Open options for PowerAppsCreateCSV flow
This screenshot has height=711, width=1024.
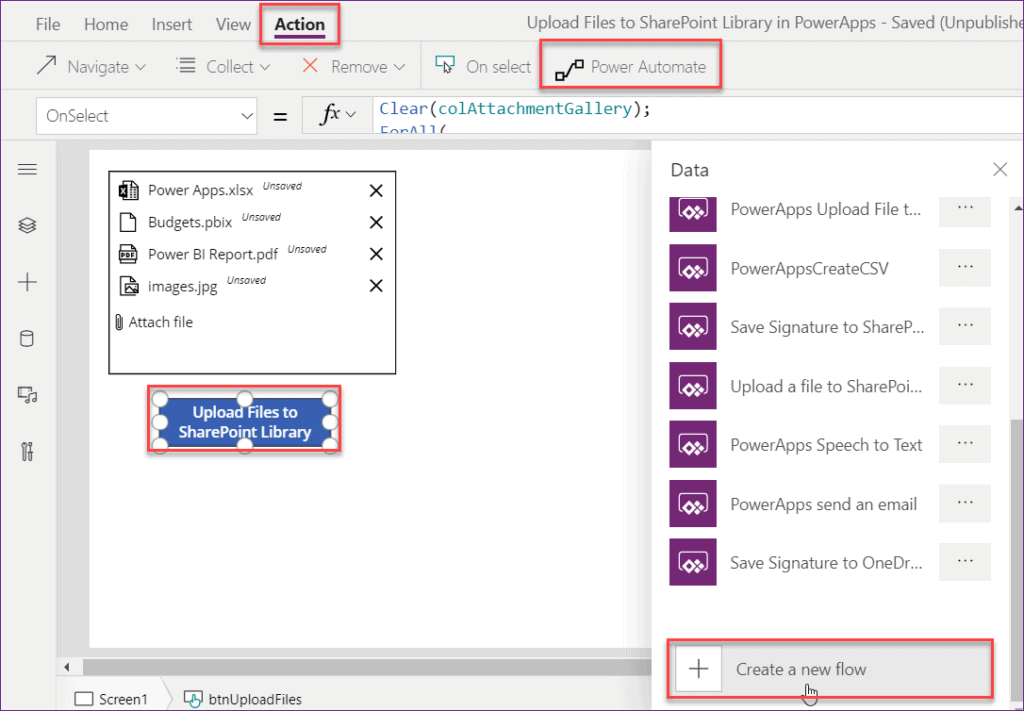pos(963,268)
